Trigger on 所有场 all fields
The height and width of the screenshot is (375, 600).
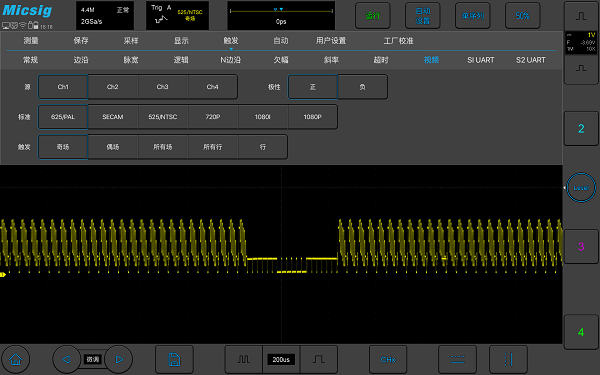(x=163, y=147)
